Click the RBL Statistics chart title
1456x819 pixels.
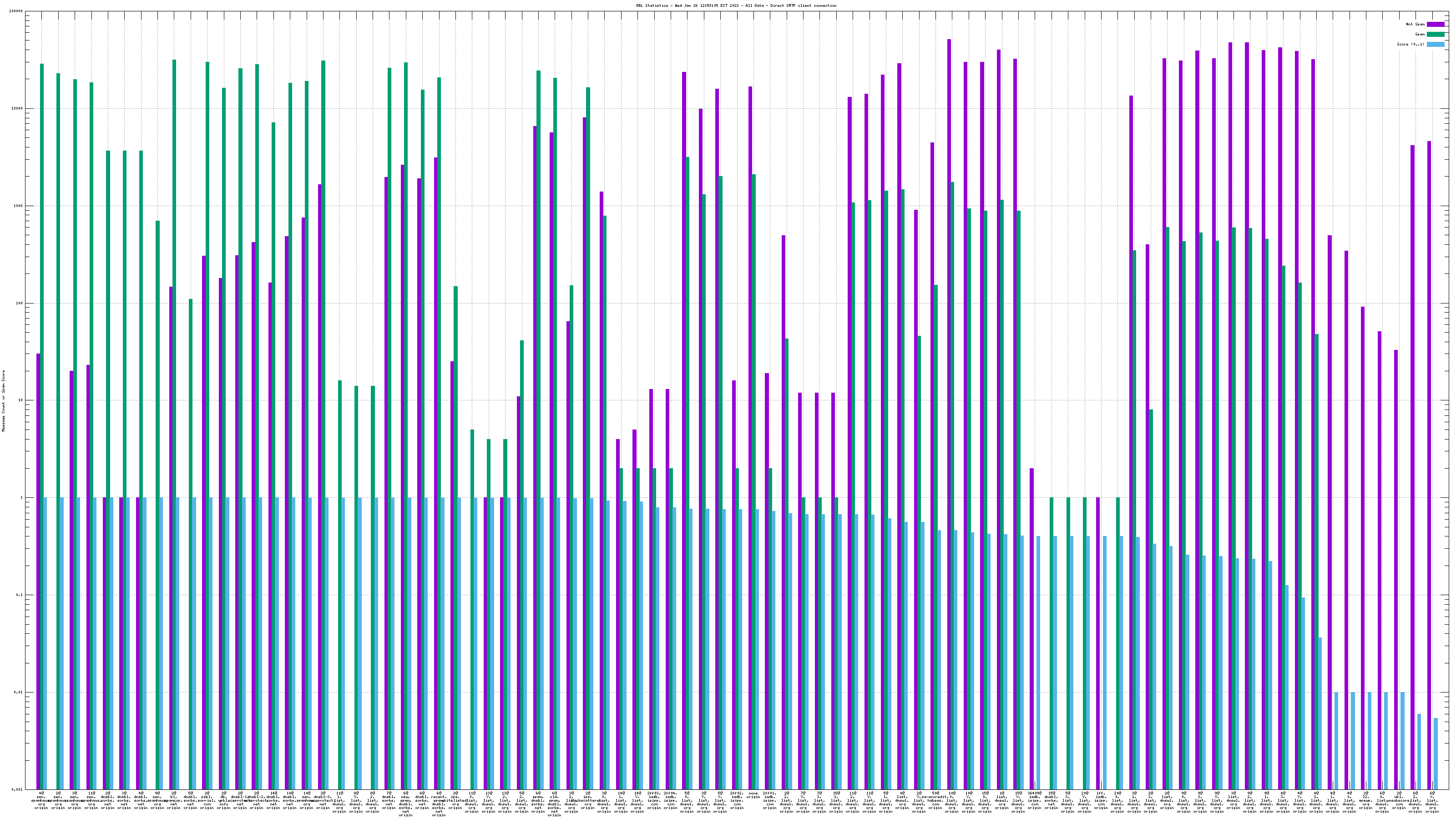tap(736, 5)
